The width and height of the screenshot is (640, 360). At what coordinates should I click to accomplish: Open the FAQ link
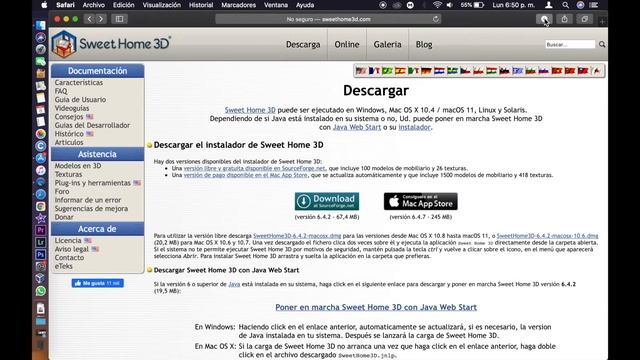coord(61,91)
